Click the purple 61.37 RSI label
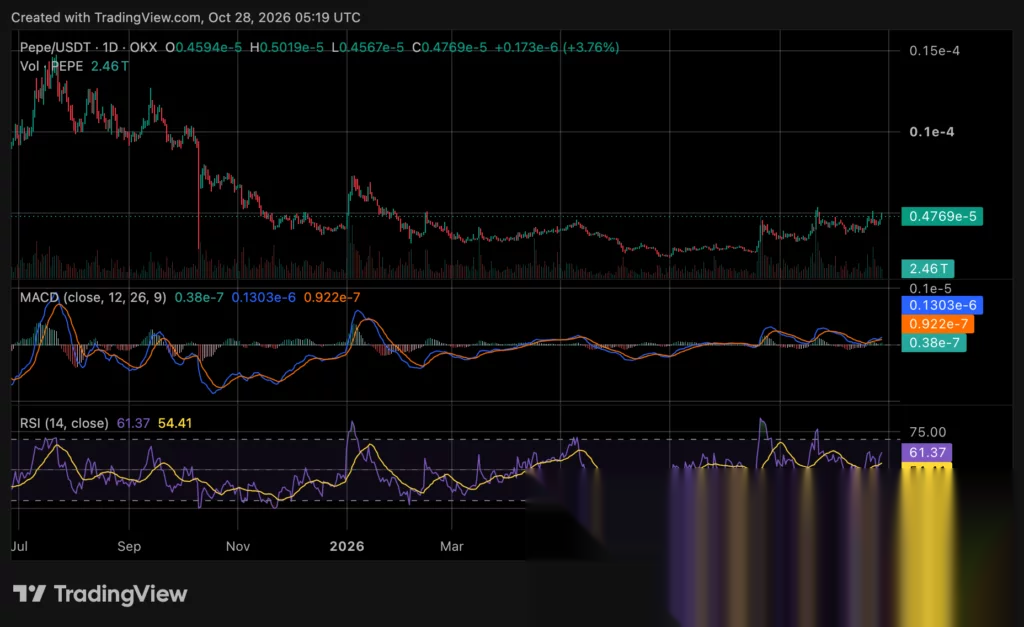This screenshot has width=1024, height=627. point(926,453)
